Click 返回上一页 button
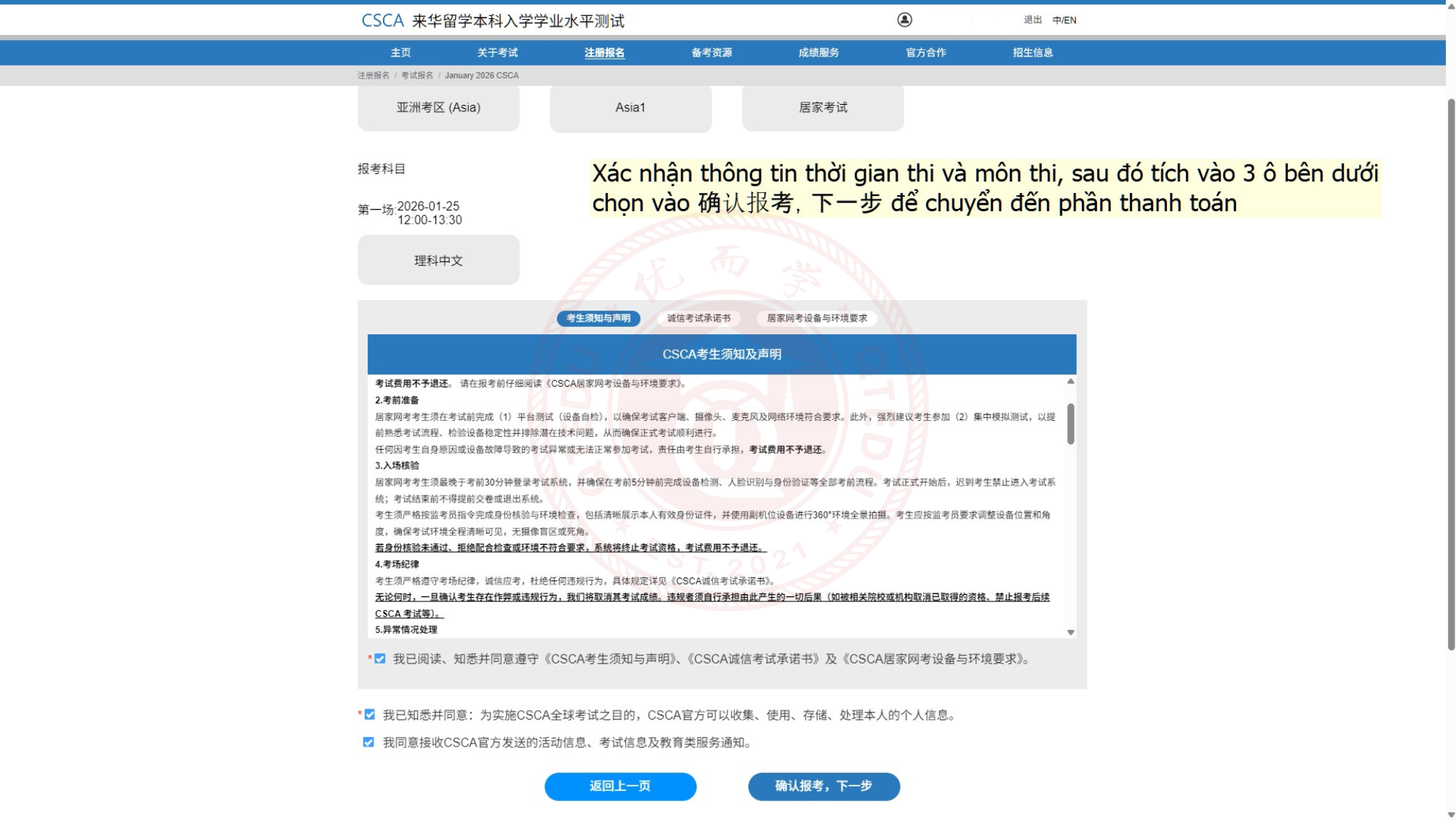 pos(620,786)
